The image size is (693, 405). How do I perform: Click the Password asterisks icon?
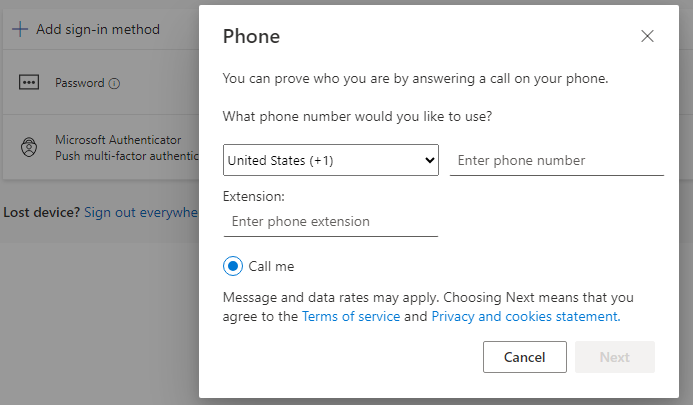pos(29,83)
